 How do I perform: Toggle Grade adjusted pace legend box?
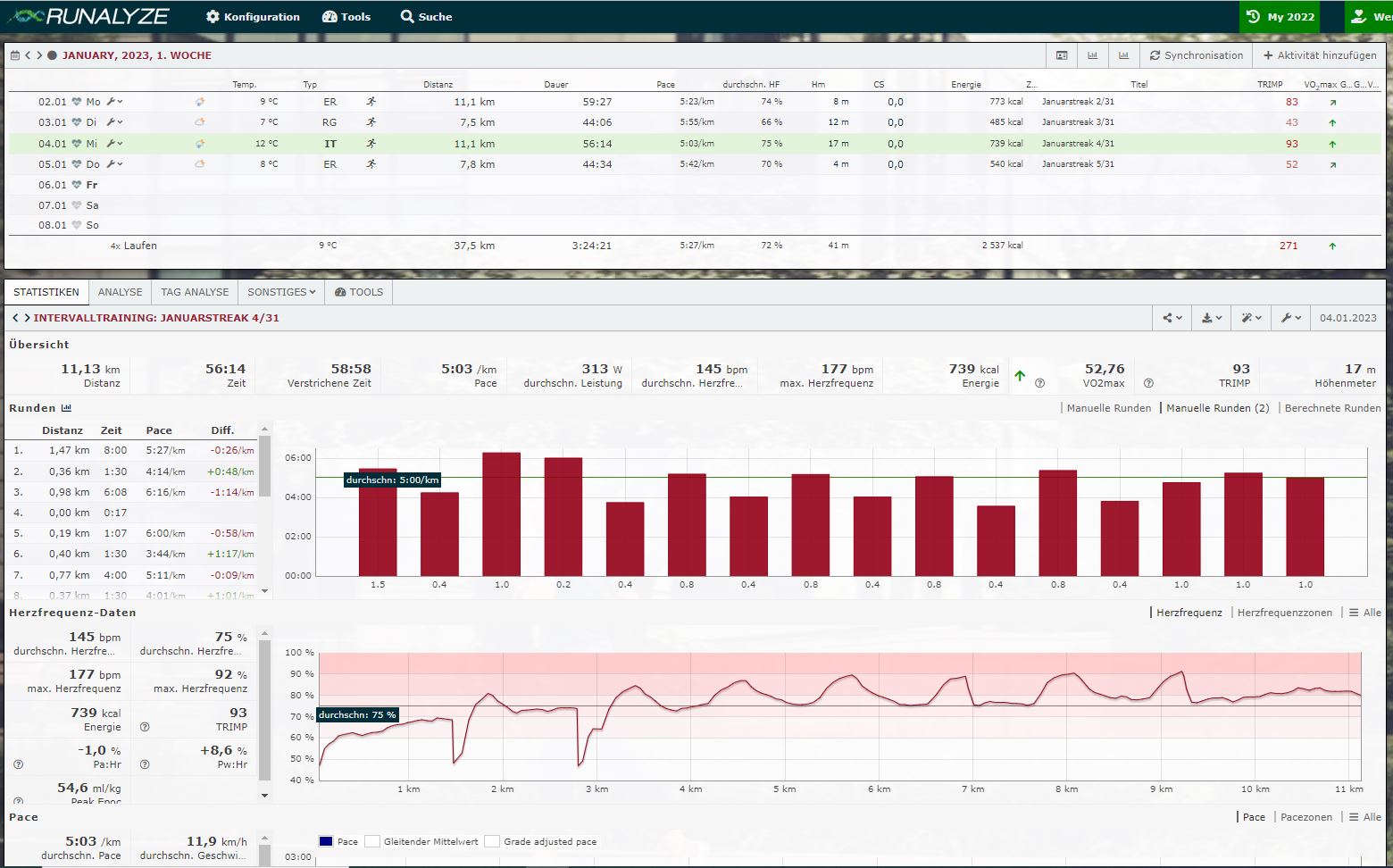[x=492, y=841]
